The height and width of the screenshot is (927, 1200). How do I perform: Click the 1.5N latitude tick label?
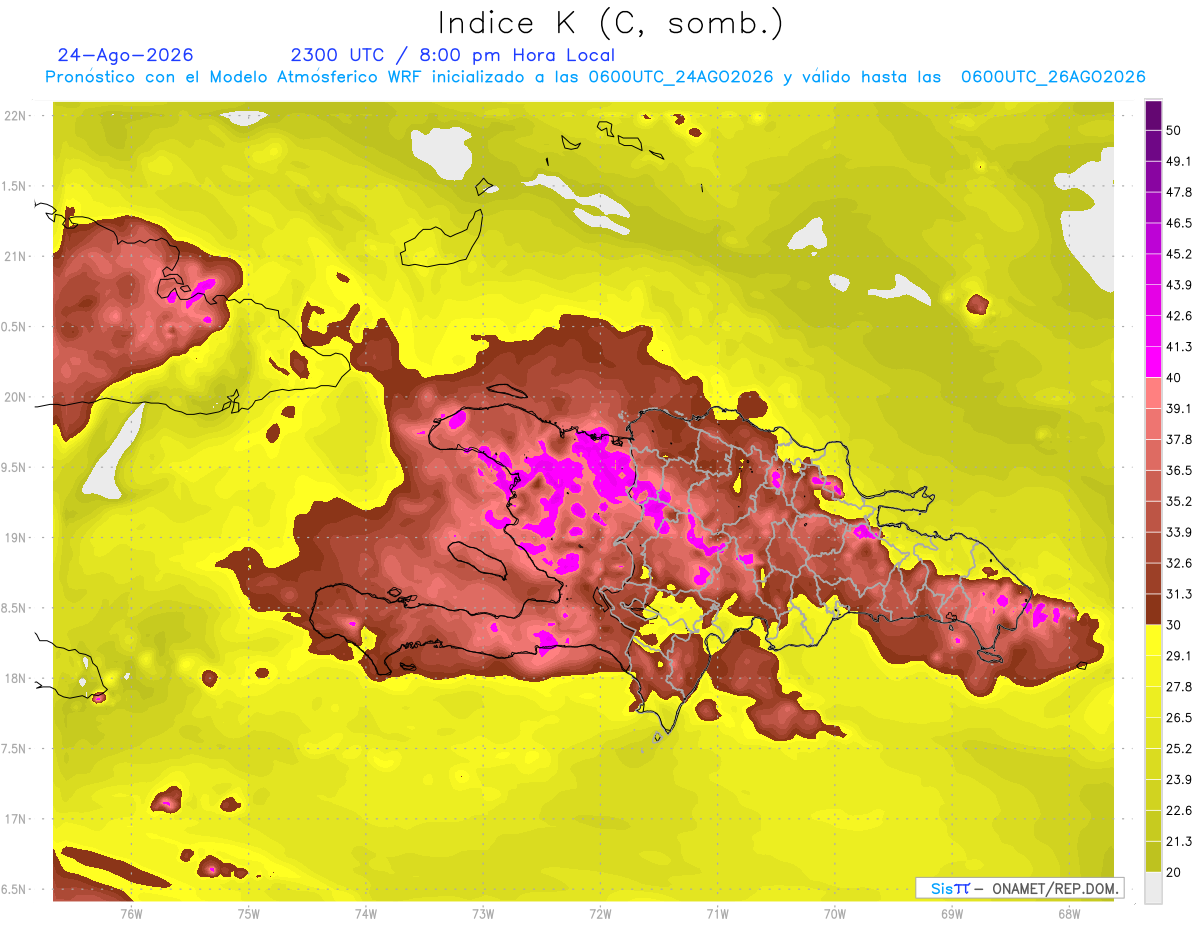tap(16, 186)
